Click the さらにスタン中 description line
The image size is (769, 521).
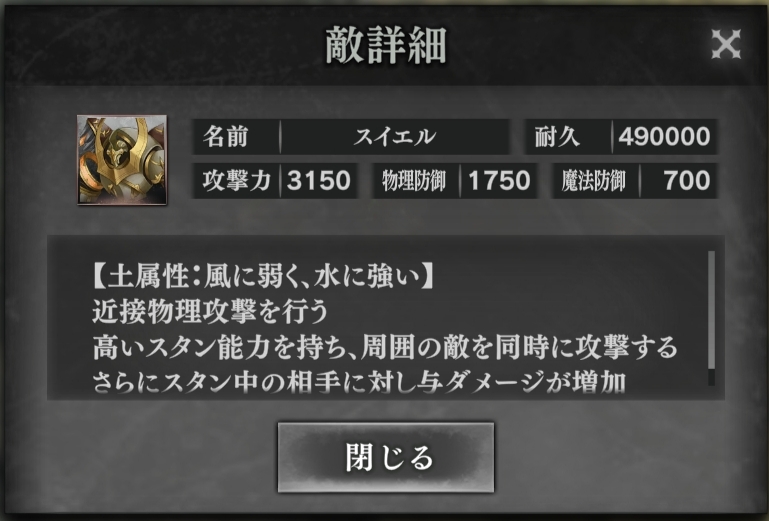coord(359,382)
